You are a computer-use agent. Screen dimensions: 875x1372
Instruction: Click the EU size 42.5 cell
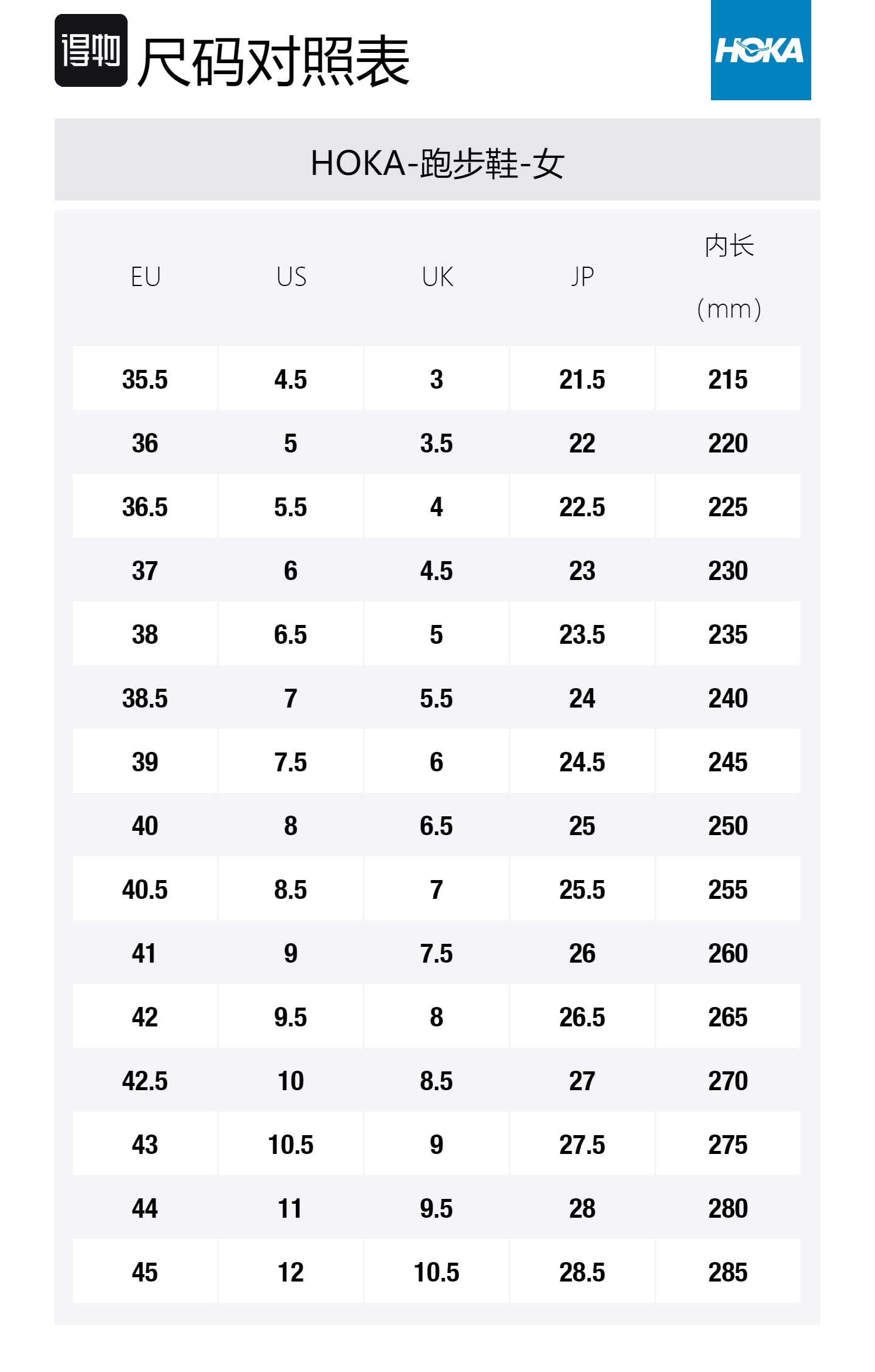tap(145, 1081)
